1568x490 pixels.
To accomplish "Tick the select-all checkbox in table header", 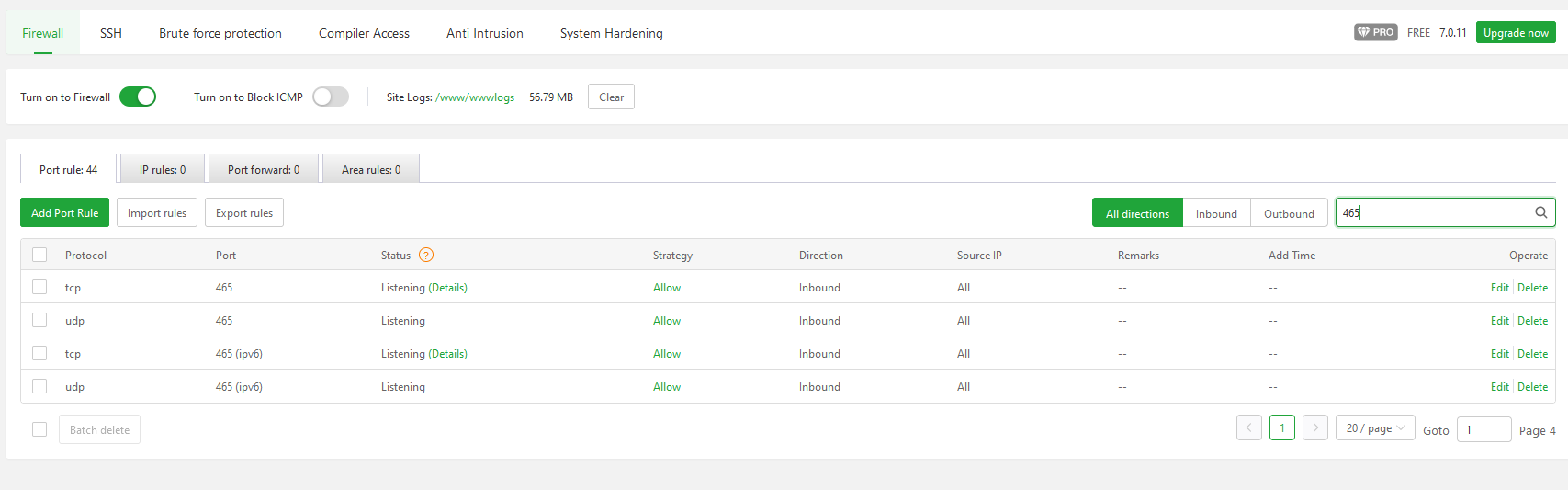I will point(39,255).
